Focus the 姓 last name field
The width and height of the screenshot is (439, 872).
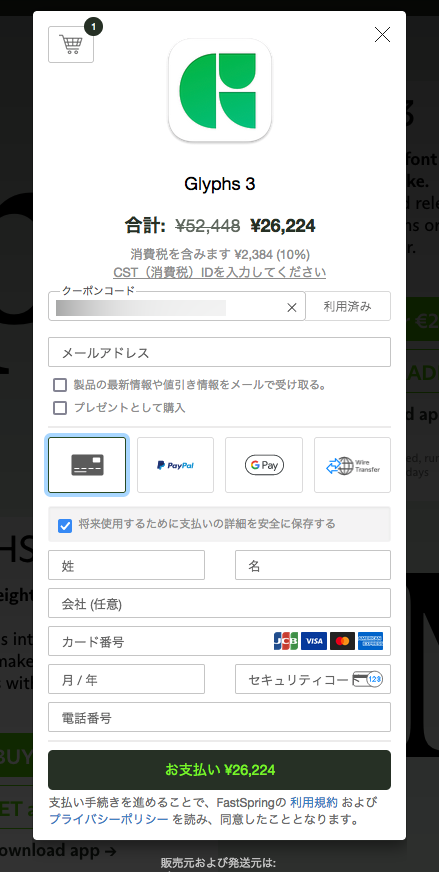(126, 565)
